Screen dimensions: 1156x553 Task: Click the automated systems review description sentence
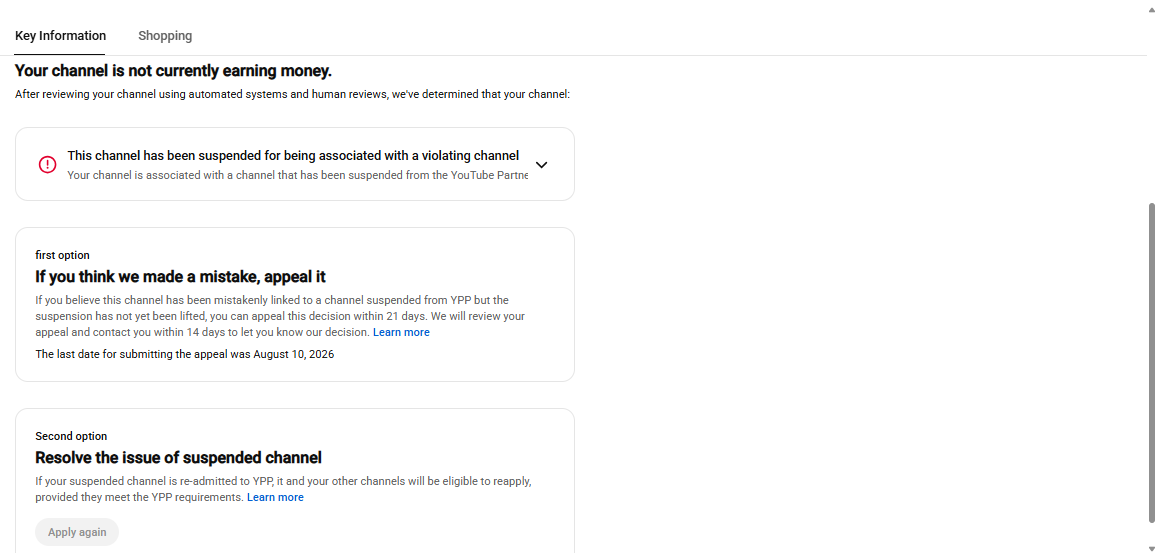click(x=293, y=95)
